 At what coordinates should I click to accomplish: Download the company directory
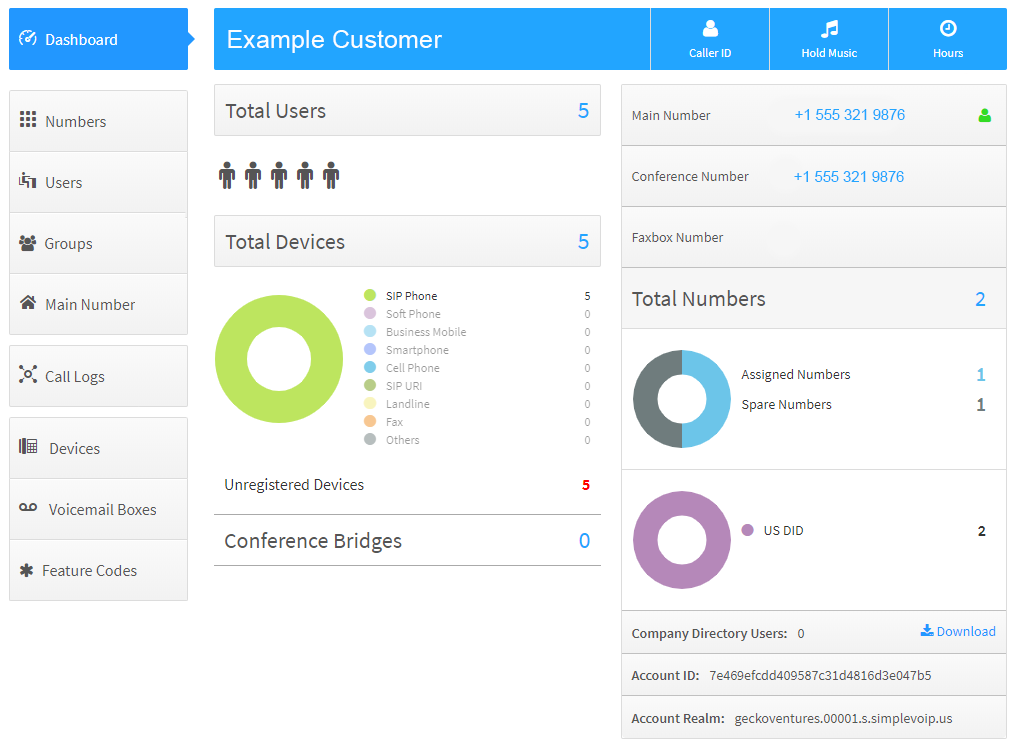tap(958, 631)
